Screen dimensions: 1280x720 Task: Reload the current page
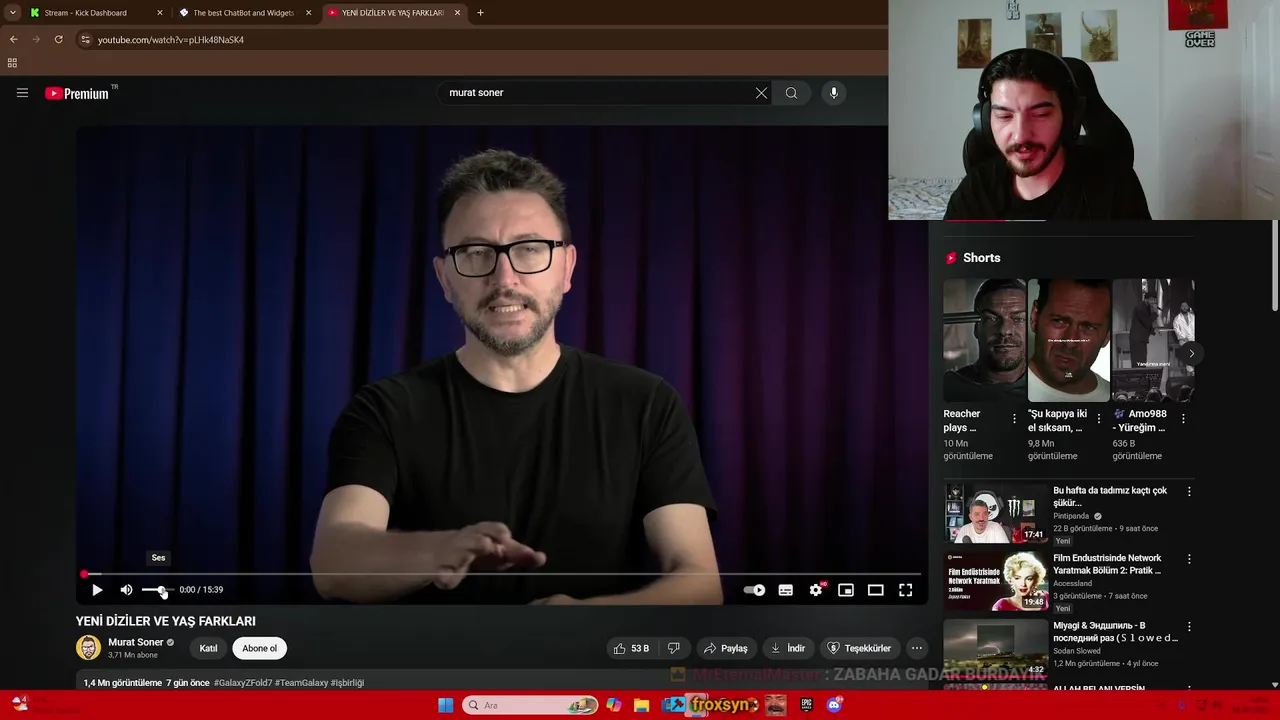click(x=58, y=39)
